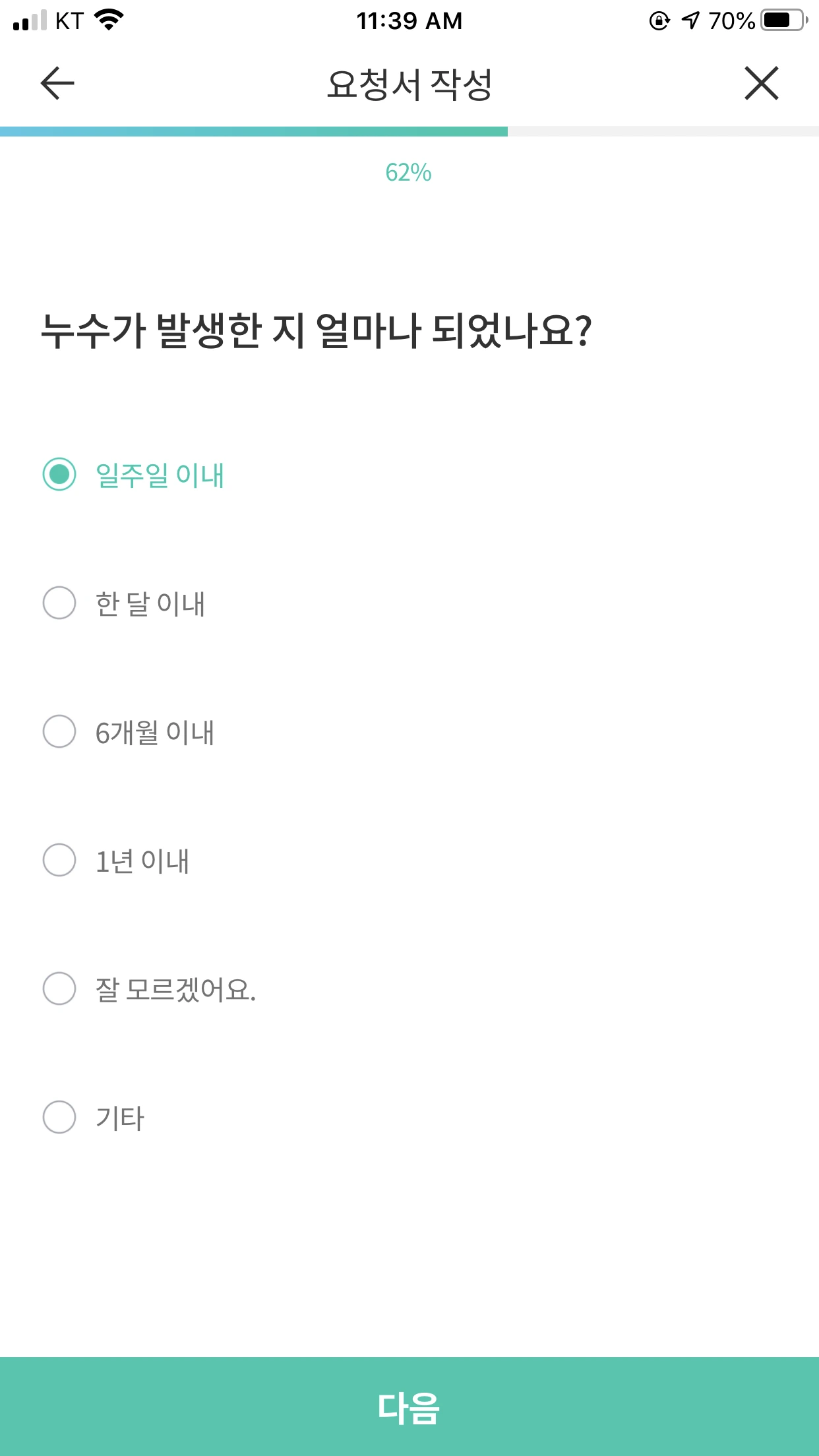Tap the Wi-Fi status icon
This screenshot has width=819, height=1456.
coord(109,20)
